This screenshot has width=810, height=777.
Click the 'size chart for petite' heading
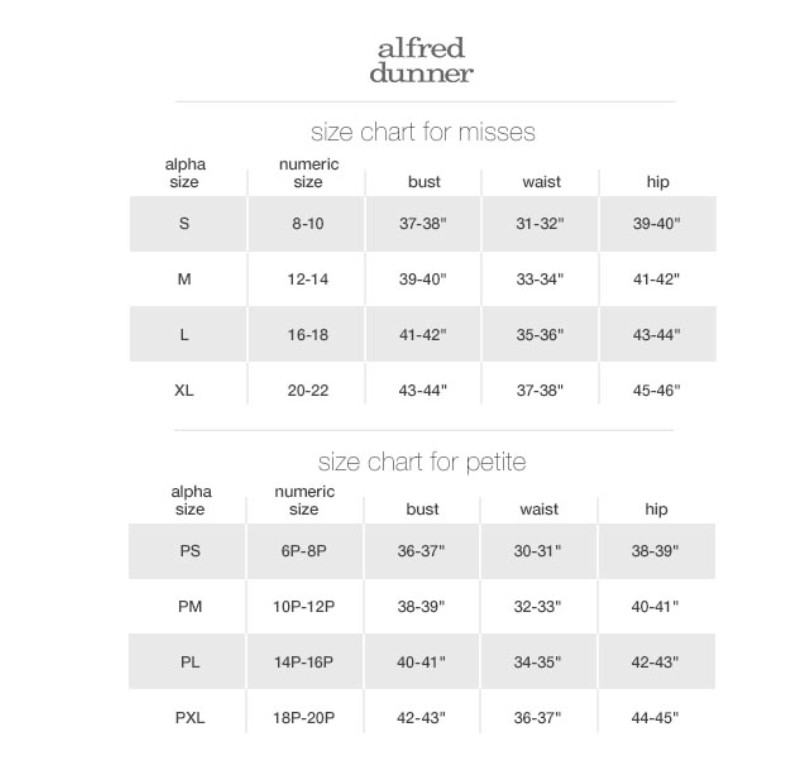422,462
